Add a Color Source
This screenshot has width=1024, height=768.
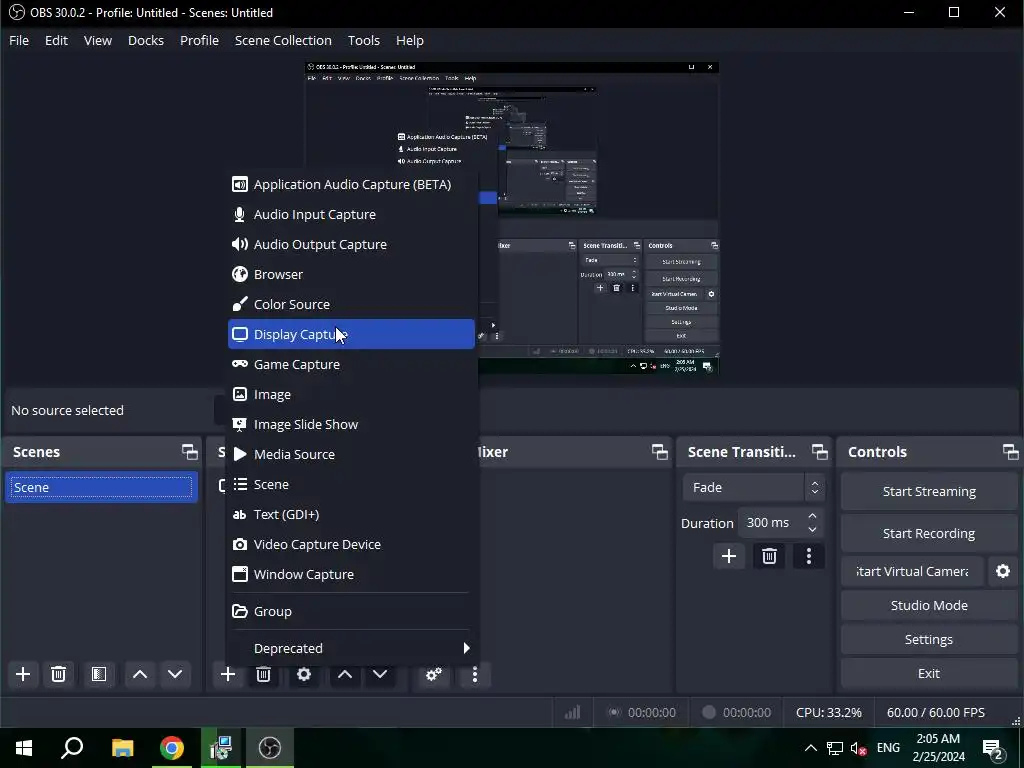click(x=351, y=305)
